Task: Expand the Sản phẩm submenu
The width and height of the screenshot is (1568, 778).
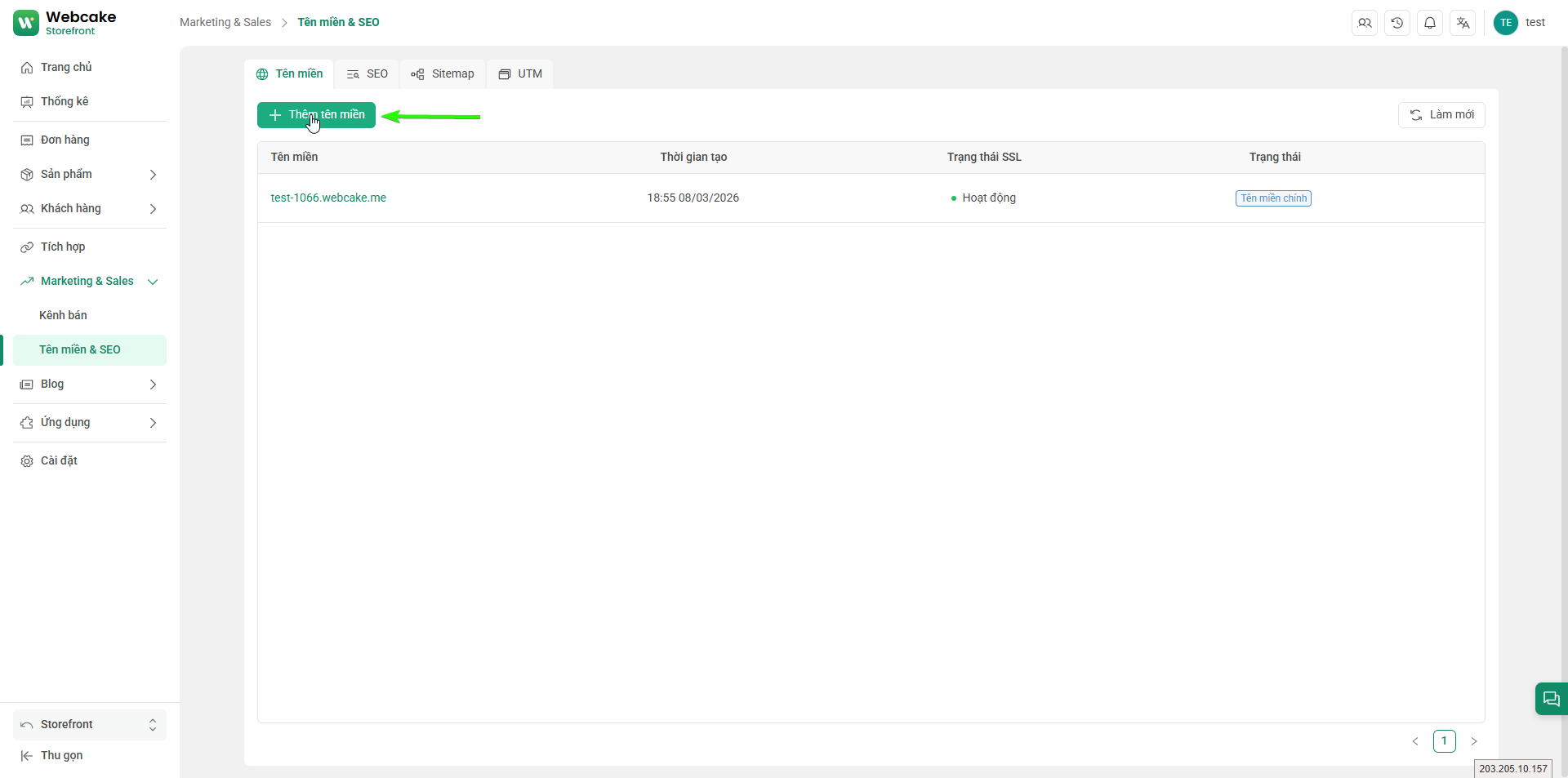Action: pos(153,175)
